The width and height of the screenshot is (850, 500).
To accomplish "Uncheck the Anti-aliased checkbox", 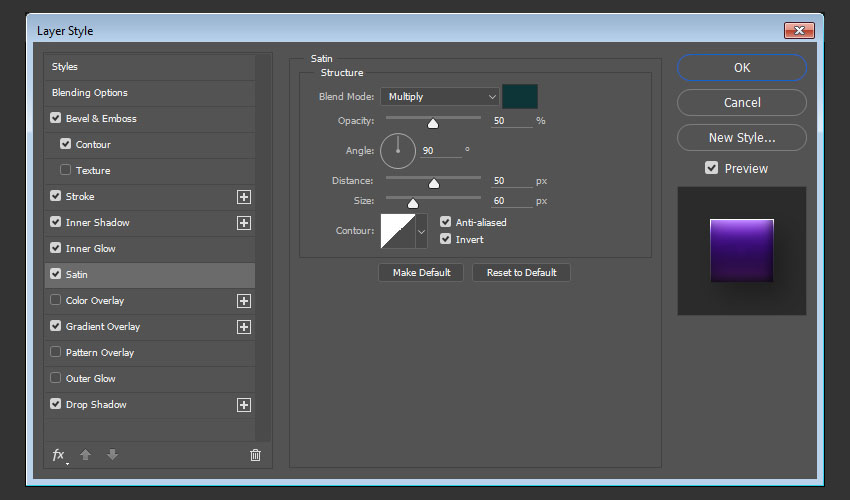I will tap(446, 223).
